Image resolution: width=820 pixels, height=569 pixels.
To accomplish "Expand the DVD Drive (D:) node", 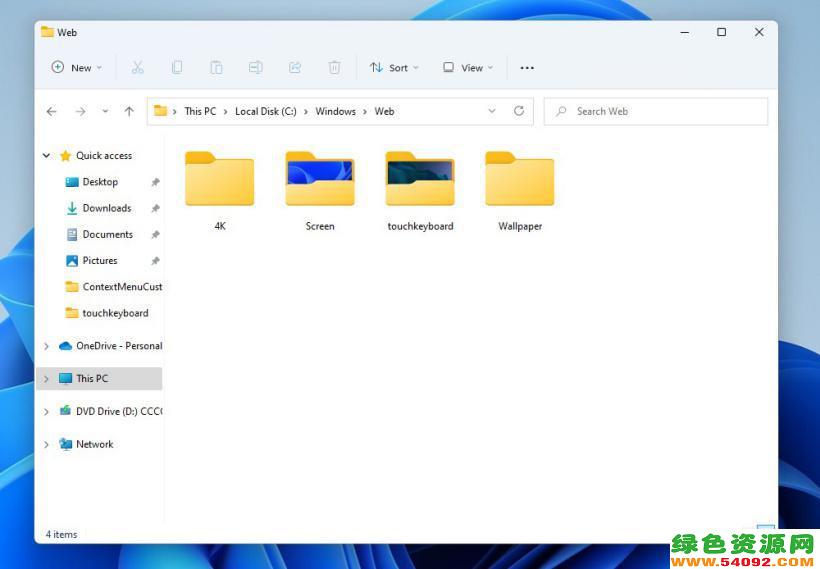I will point(47,412).
